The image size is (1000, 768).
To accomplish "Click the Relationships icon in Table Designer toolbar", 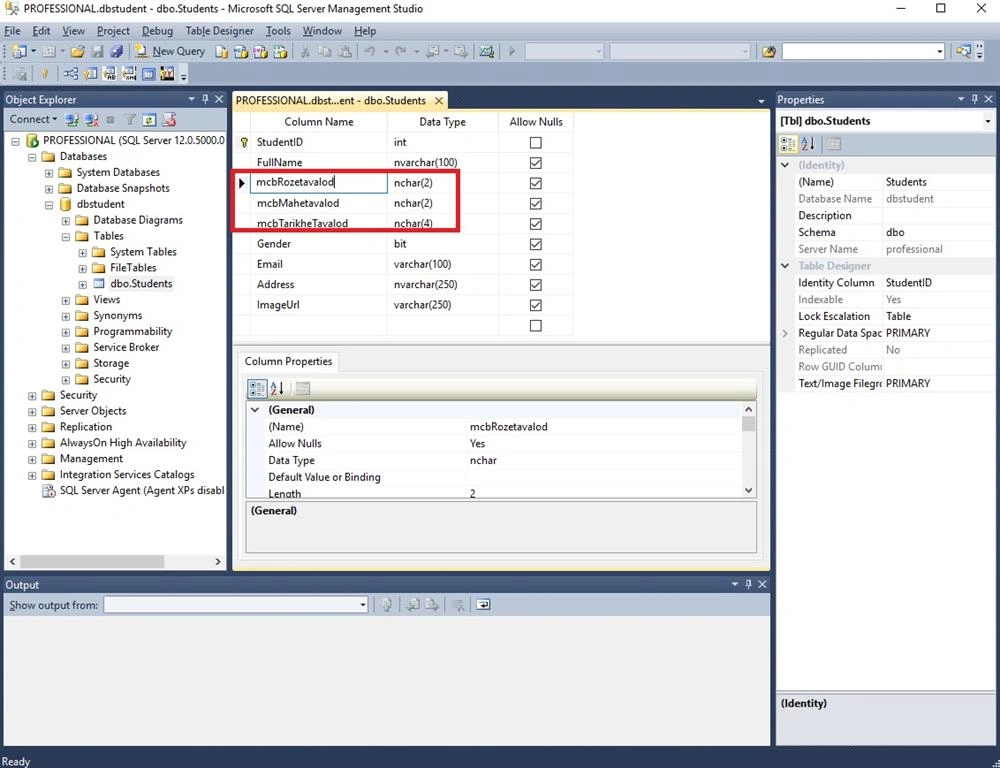I will pyautogui.click(x=70, y=74).
